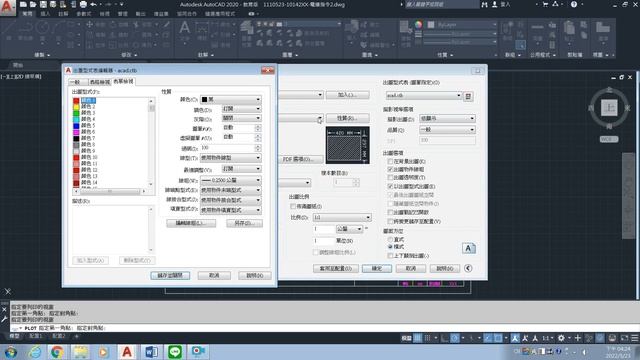Switch to the 一般 tab in style editor
Viewport: 640px width, 360px height.
78,82
